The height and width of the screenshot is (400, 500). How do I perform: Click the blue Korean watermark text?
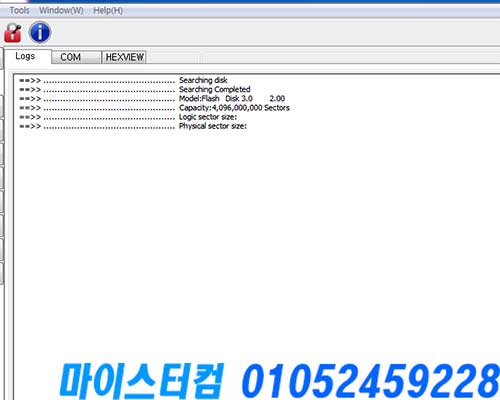pos(141,381)
